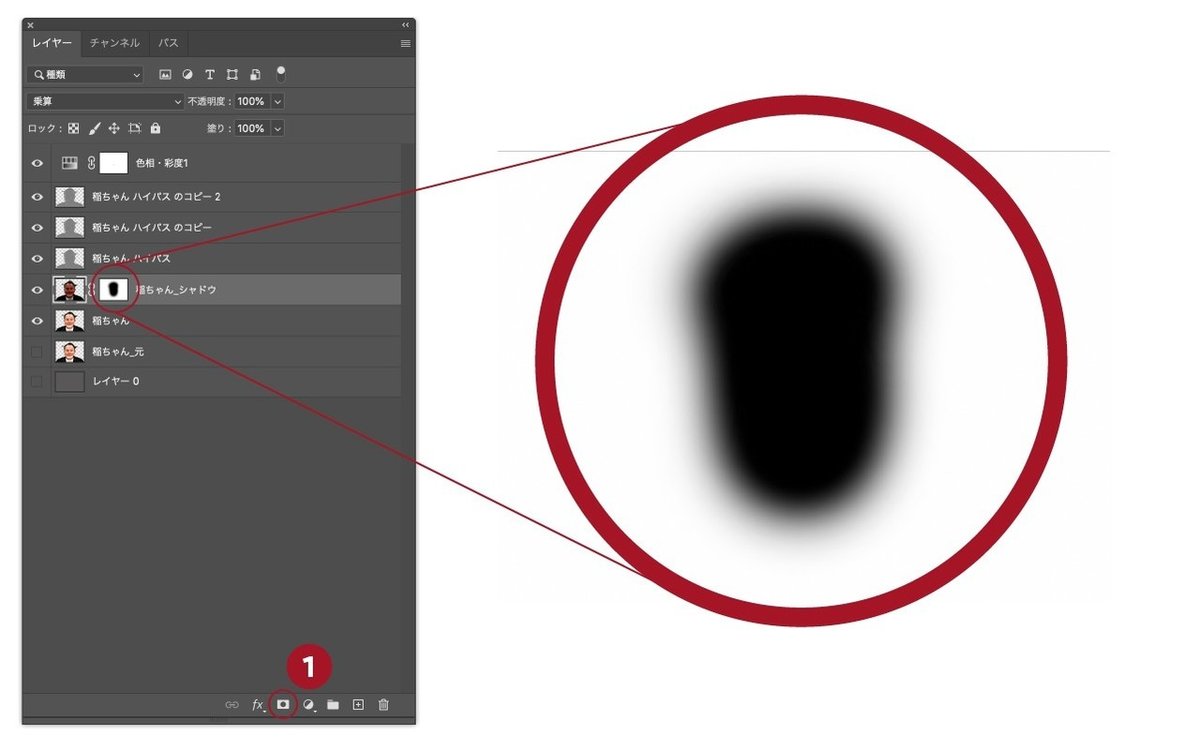This screenshot has width=1200, height=750.
Task: Select the 色相・彩度1 layer mask thumbnail
Action: pos(114,163)
